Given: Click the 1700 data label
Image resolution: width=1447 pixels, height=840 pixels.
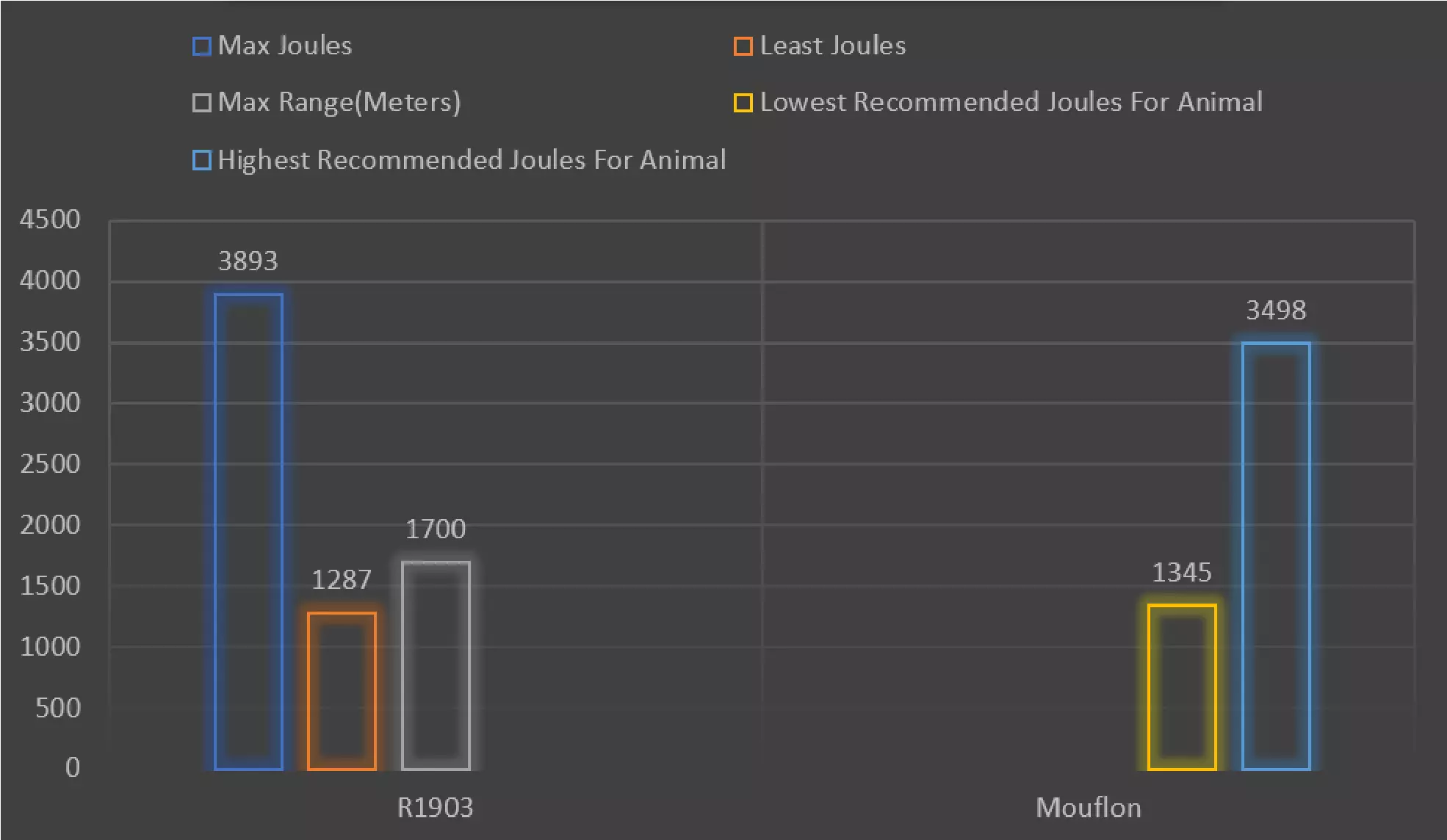Looking at the screenshot, I should (436, 529).
